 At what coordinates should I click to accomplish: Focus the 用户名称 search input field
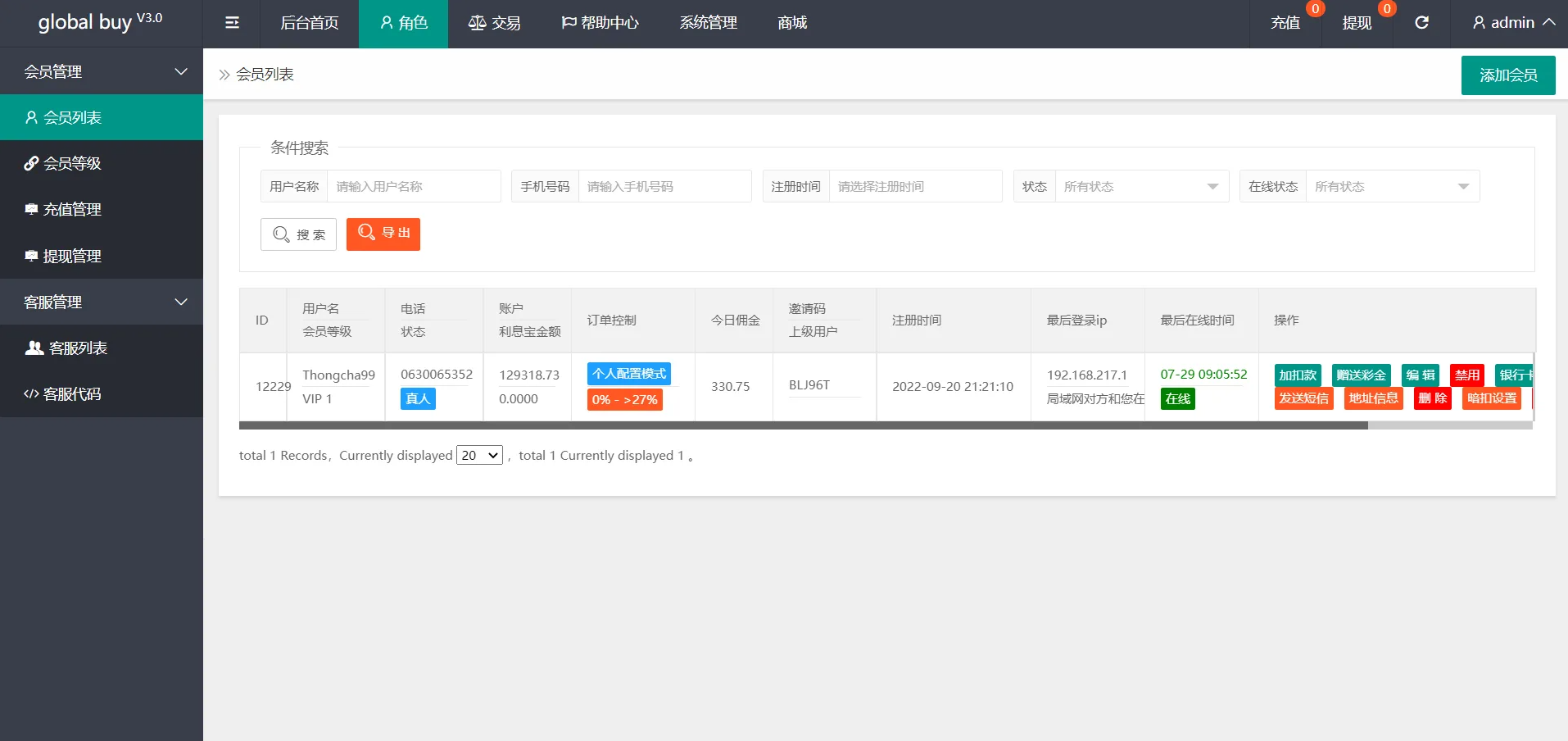(x=413, y=186)
